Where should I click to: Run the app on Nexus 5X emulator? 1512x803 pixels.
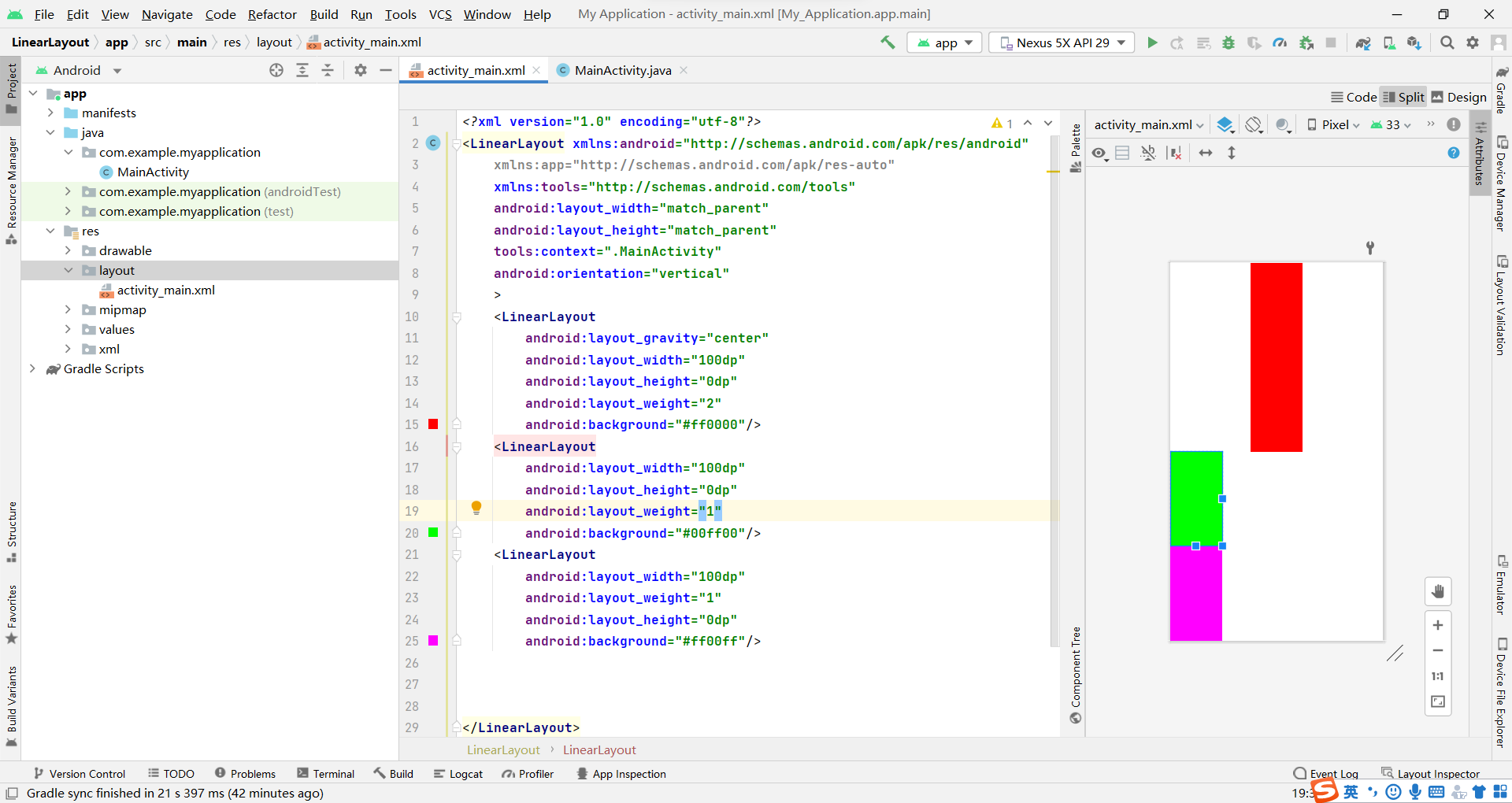click(x=1152, y=43)
